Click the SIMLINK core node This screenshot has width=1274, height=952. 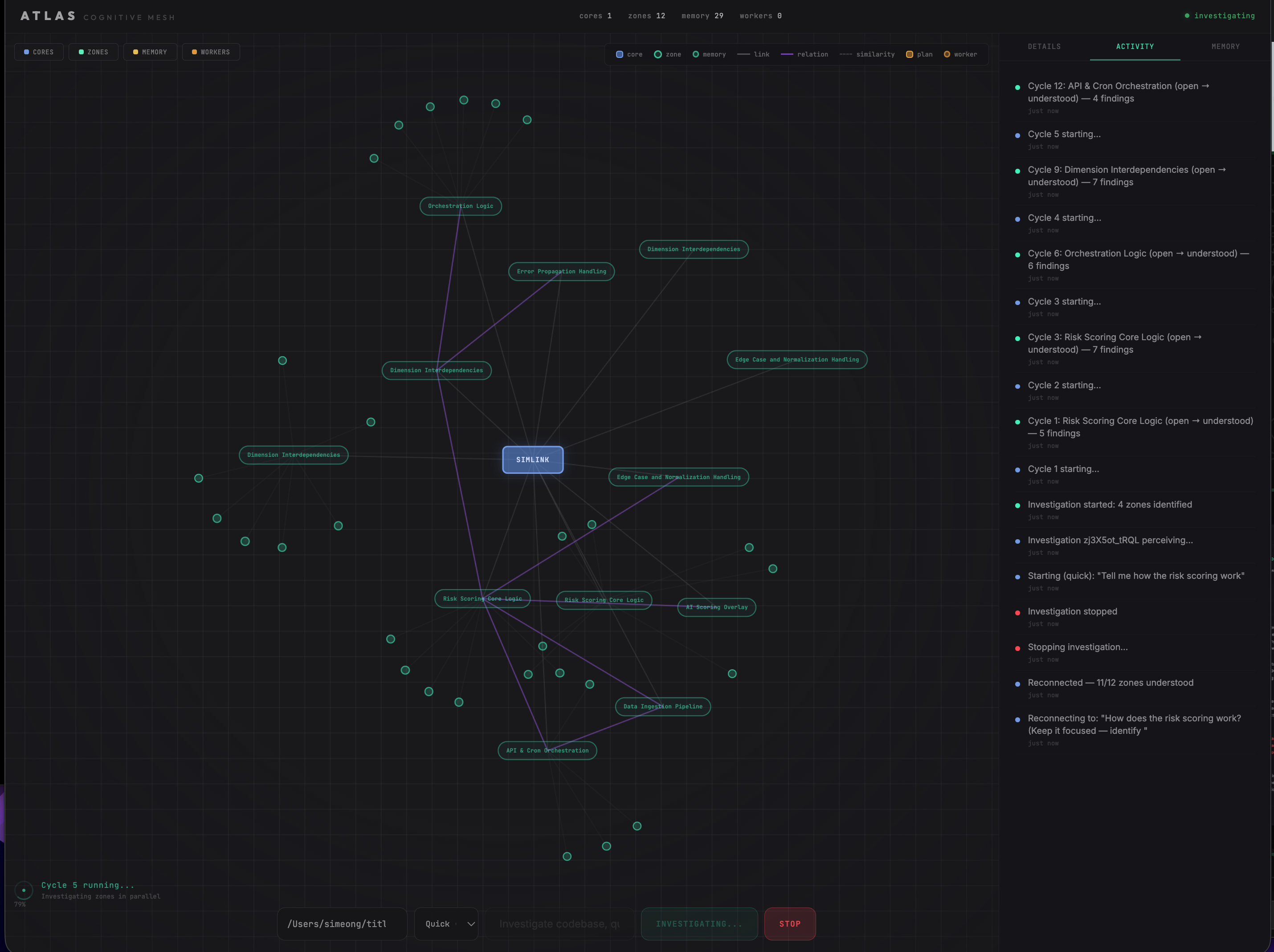pyautogui.click(x=532, y=460)
